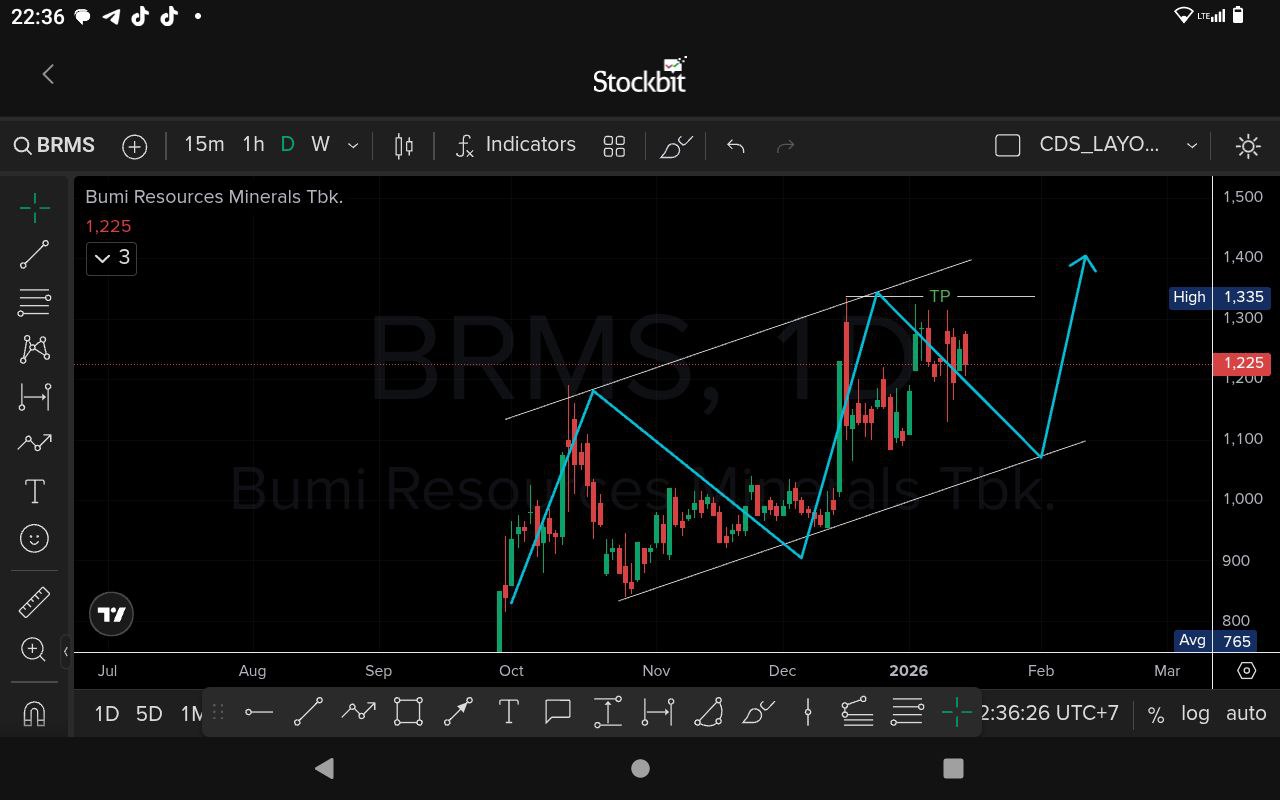1280x800 pixels.
Task: Open the emoji sticker tool
Action: (x=34, y=539)
